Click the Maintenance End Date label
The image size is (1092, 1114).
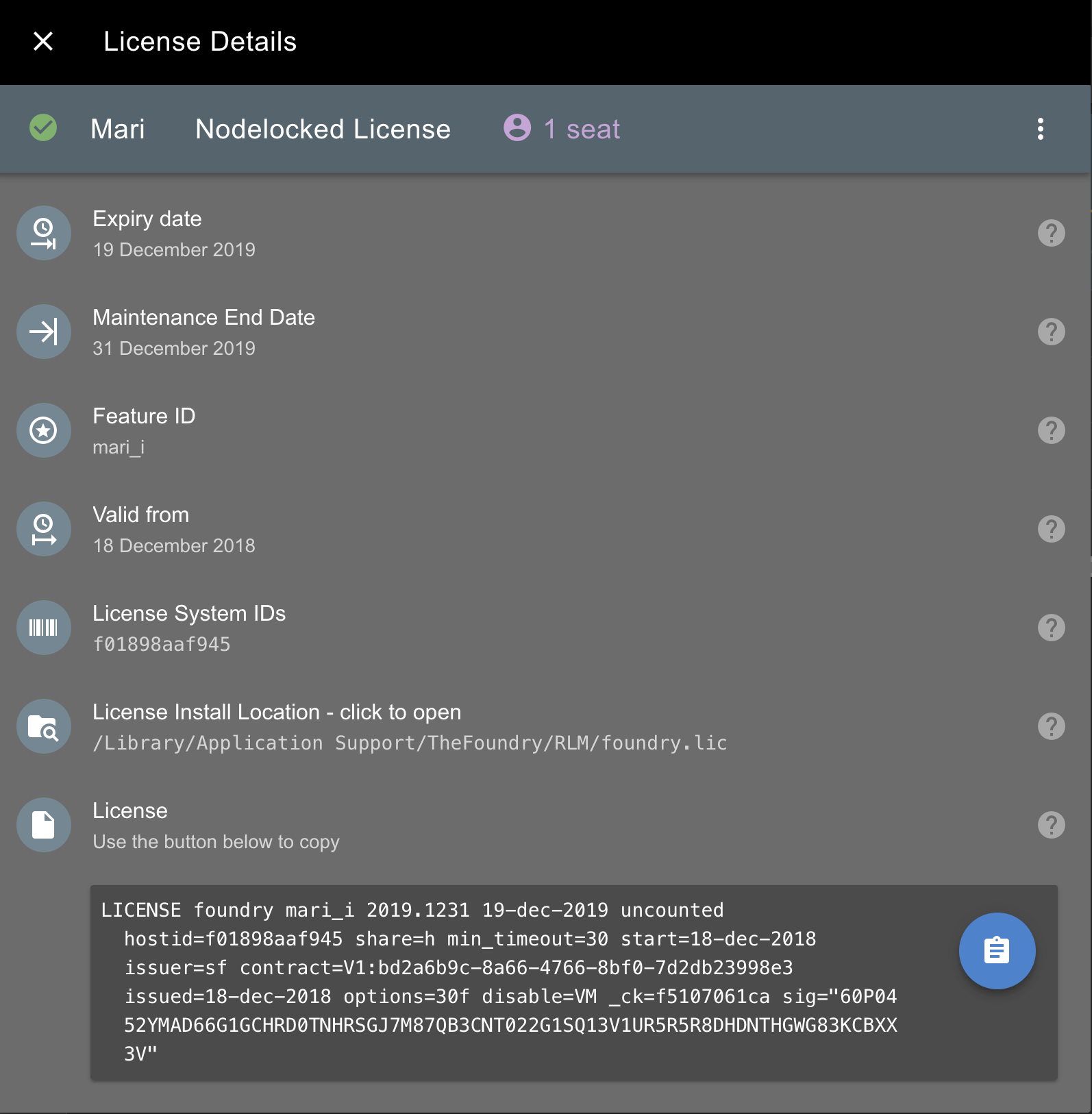tap(203, 317)
